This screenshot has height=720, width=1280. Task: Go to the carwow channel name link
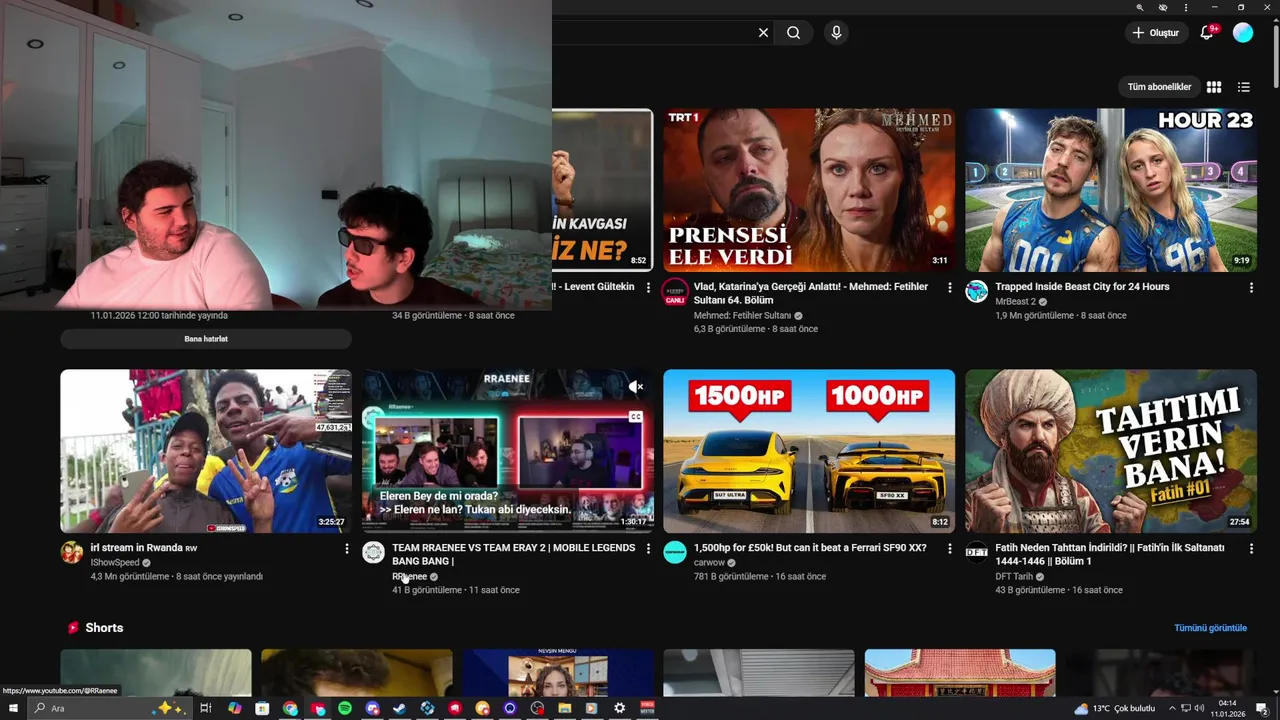coord(709,563)
